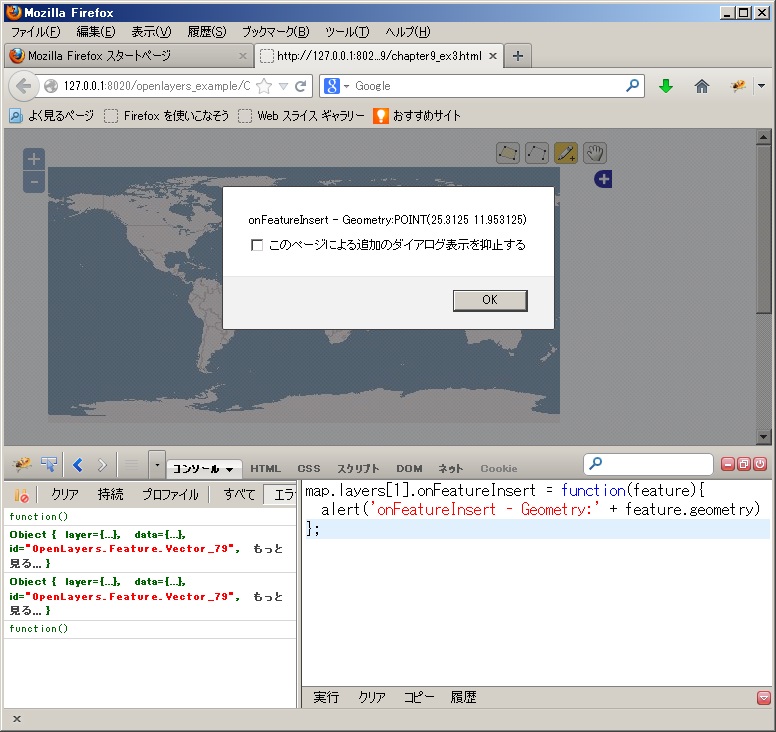Select the hand pan tool on map

(x=595, y=153)
